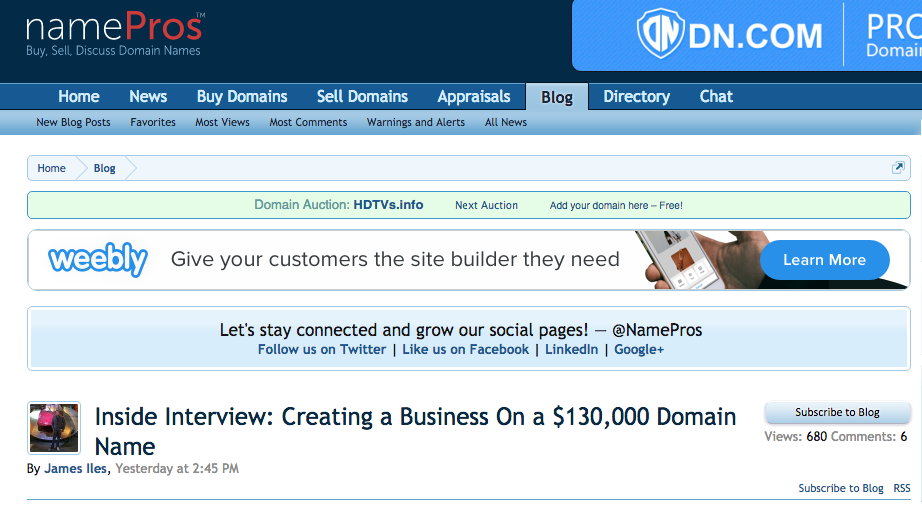The image size is (922, 511).
Task: Open the Buy Domains tab
Action: coord(242,96)
